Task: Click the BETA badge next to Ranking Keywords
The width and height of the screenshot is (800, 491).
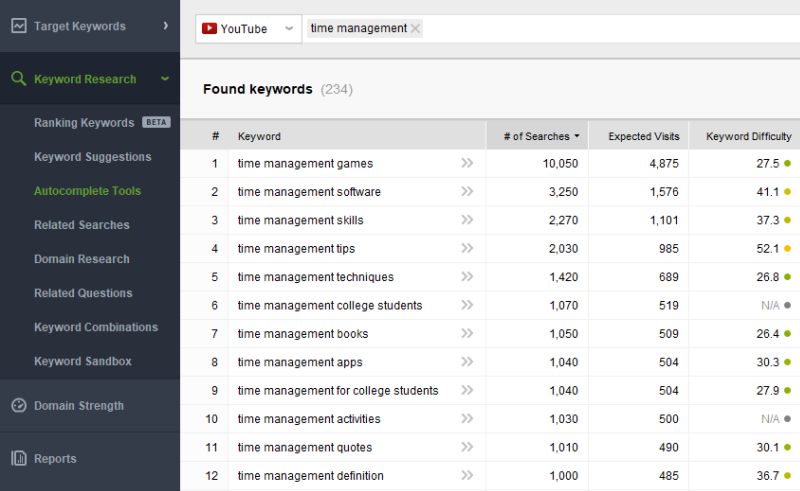Action: tap(156, 122)
